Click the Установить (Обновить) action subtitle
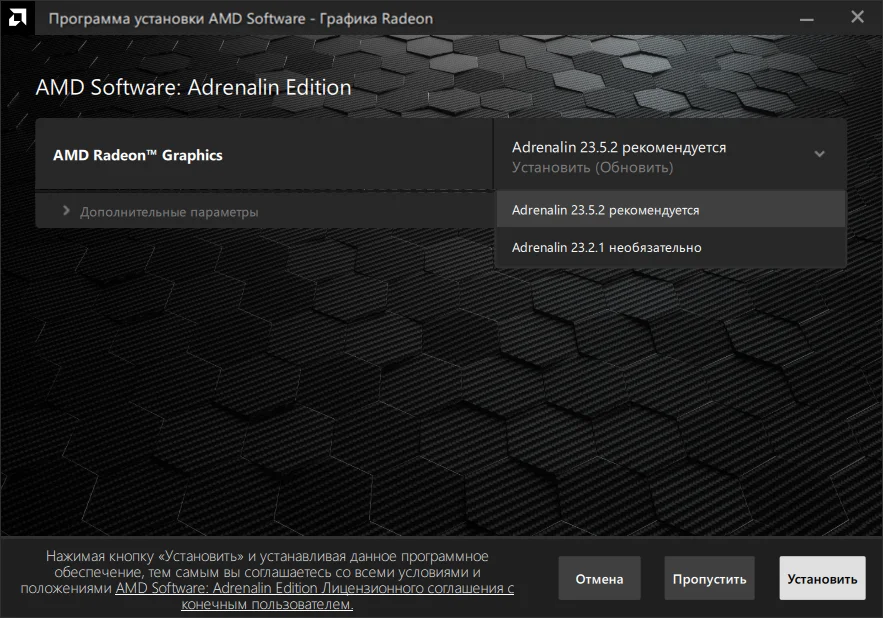883x618 pixels. pos(592,167)
